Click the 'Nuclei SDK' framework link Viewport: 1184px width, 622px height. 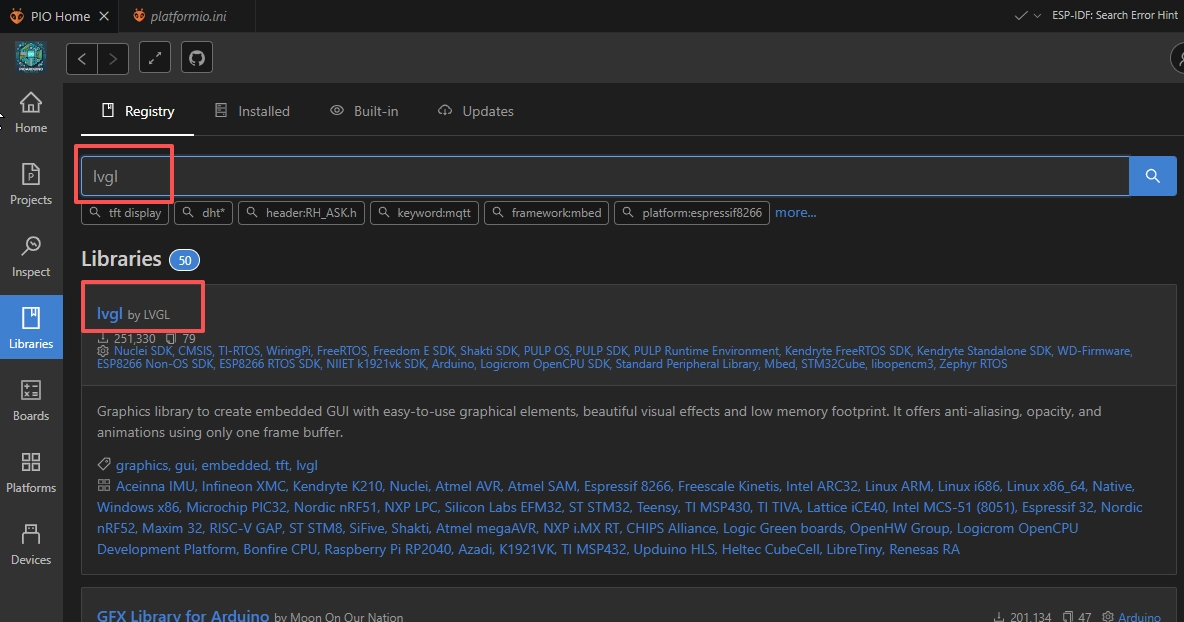pyautogui.click(x=143, y=351)
